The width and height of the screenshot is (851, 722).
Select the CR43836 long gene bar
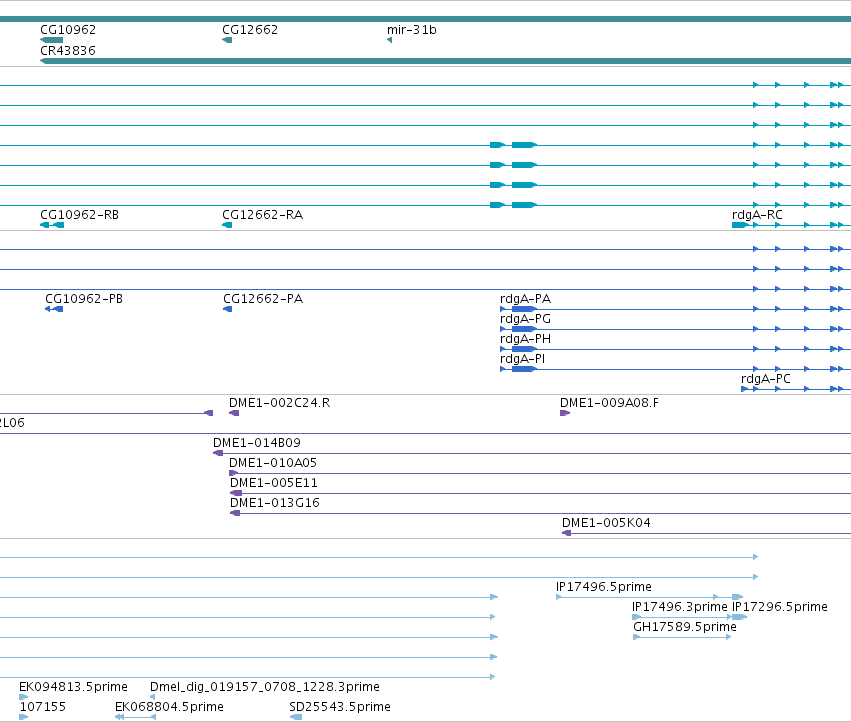(446, 61)
